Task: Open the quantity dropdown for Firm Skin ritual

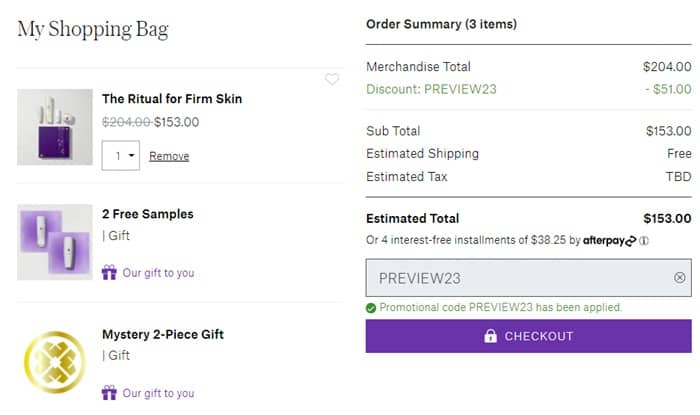Action: click(x=120, y=156)
